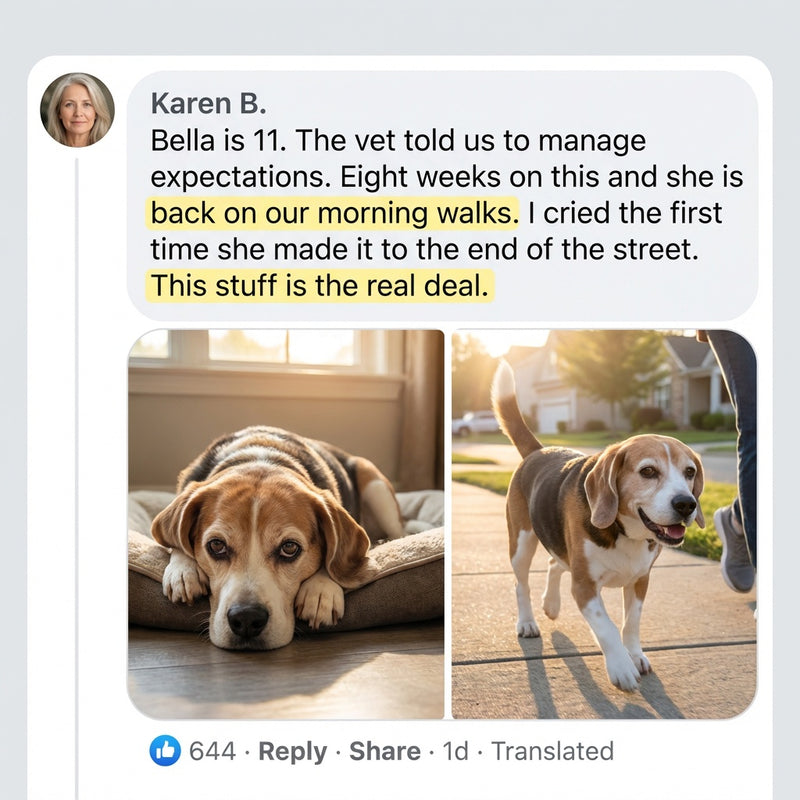Screen dimensions: 800x800
Task: Click the white car in the walking photo
Action: tap(476, 423)
